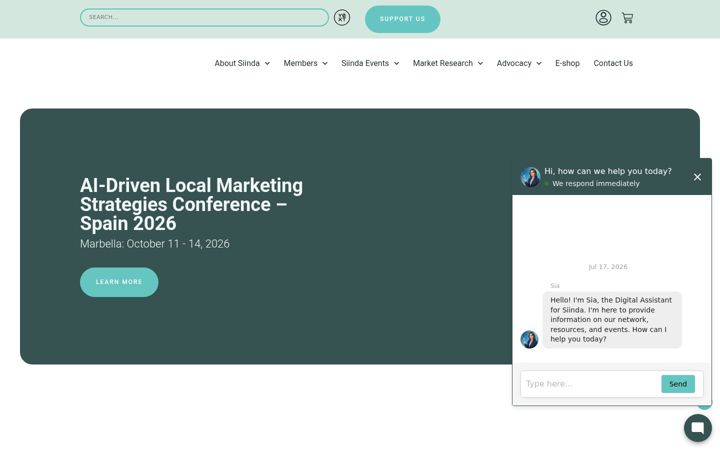
Task: Toggle the chat bubble launcher icon
Action: pyautogui.click(x=698, y=428)
